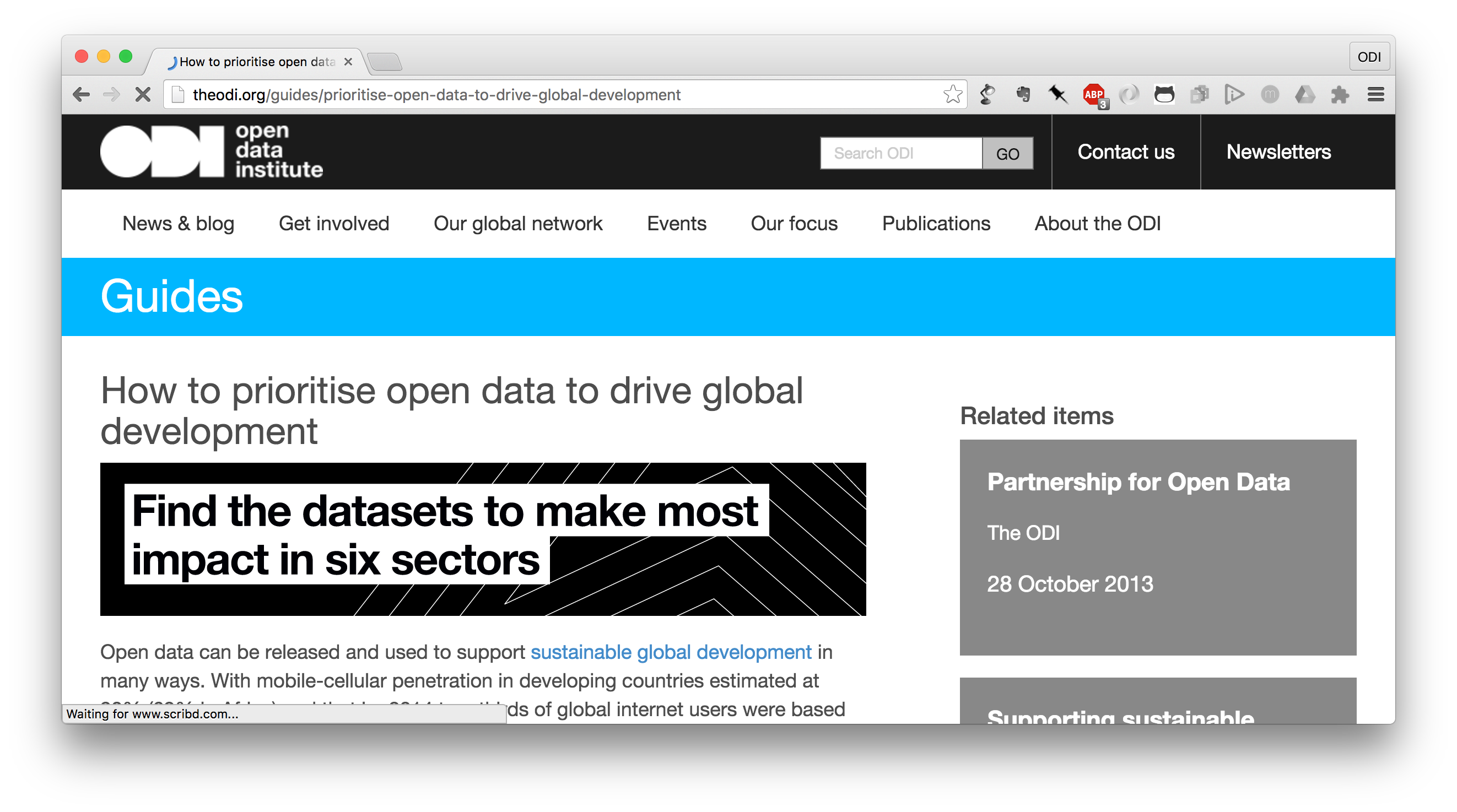Screen dimensions: 1457x812
Task: Click into the Search ODI field
Action: tap(901, 153)
